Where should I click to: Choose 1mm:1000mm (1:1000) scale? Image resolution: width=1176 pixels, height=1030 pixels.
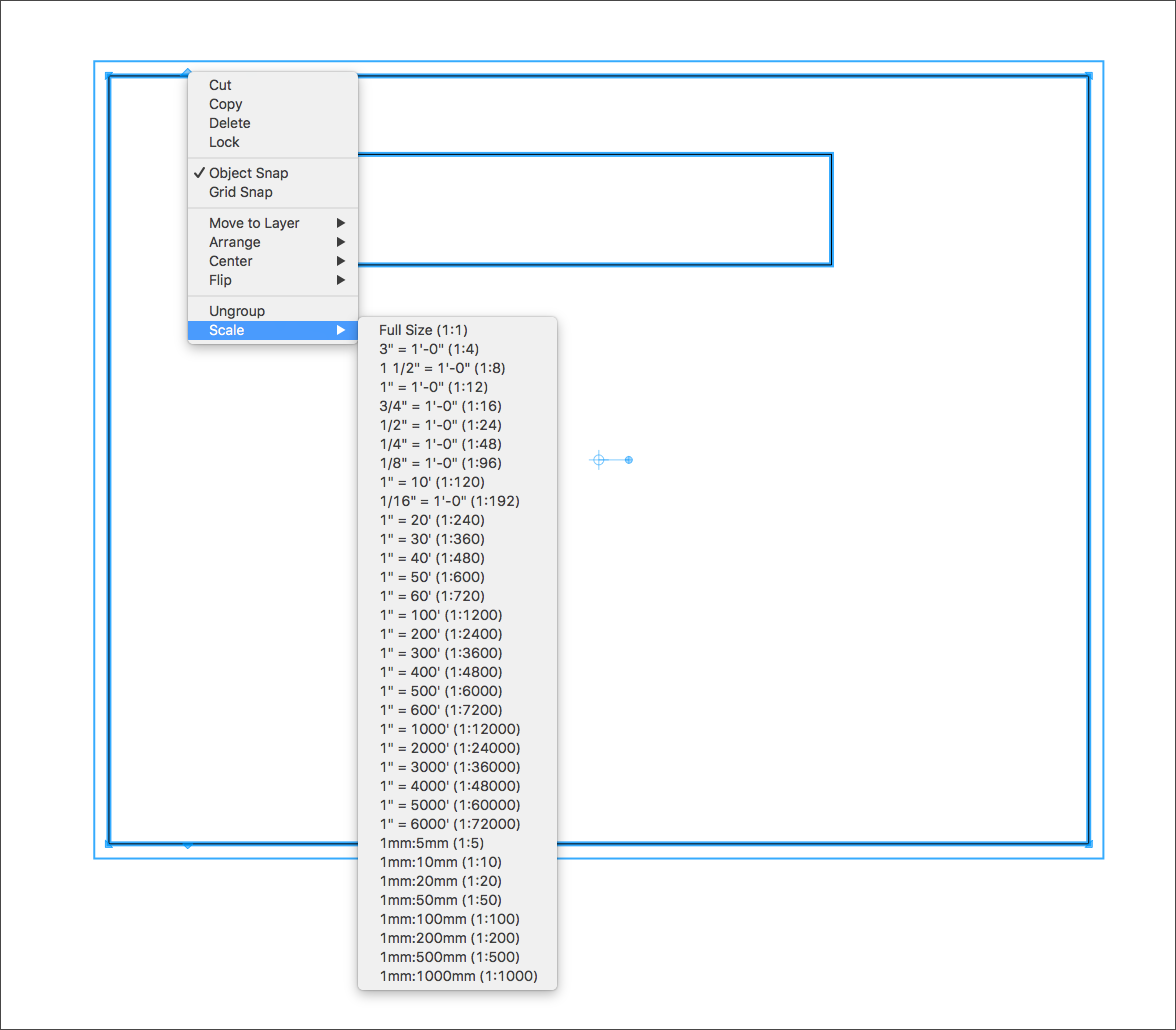pos(457,976)
